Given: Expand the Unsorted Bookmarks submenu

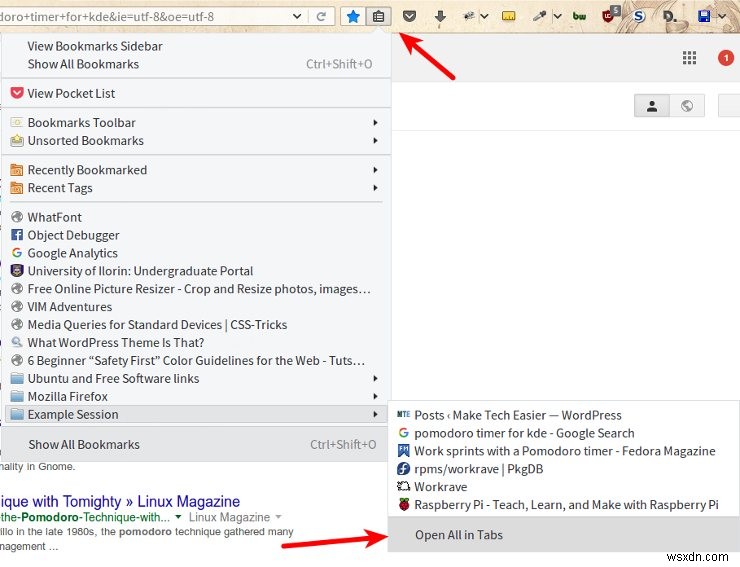Looking at the screenshot, I should click(196, 141).
